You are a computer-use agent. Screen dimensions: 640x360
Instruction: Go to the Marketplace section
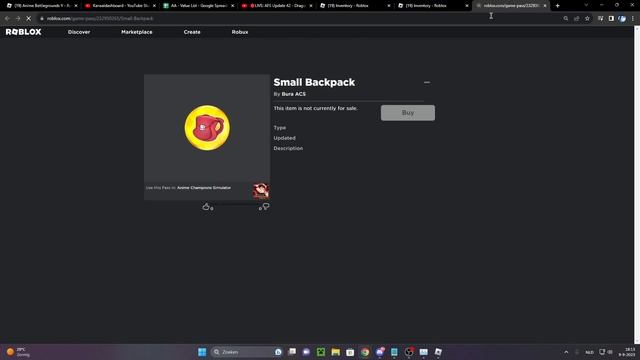click(x=137, y=32)
